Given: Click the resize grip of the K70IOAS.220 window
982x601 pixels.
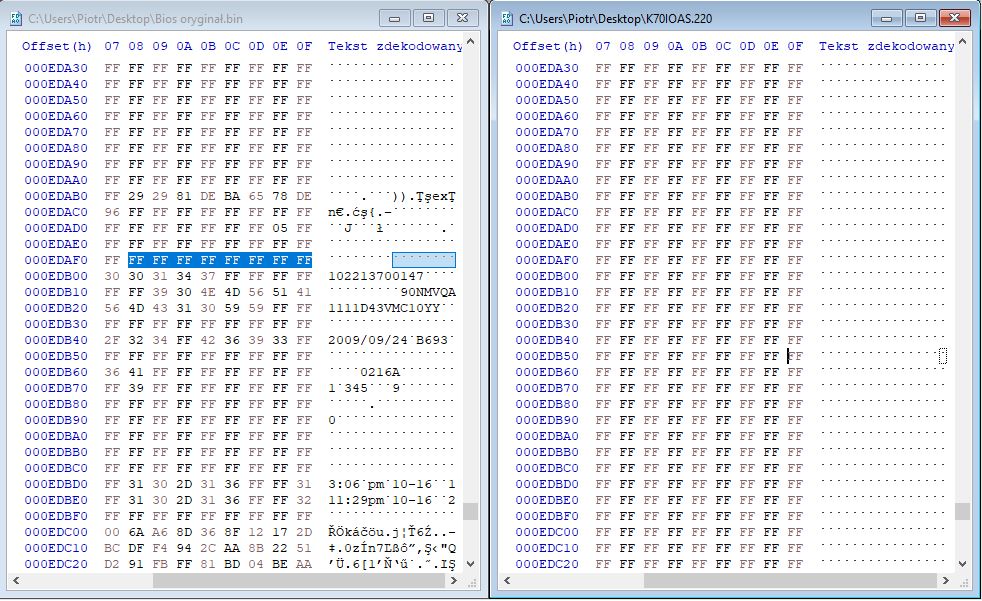Looking at the screenshot, I should (963, 582).
